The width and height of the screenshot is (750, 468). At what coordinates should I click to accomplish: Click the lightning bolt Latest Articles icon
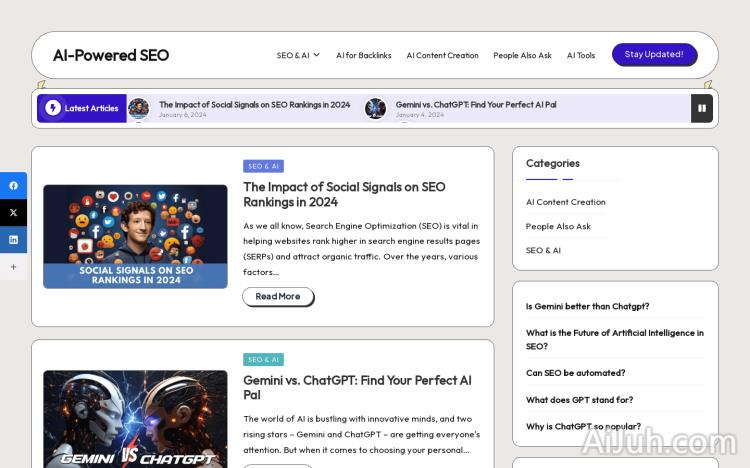click(x=53, y=108)
